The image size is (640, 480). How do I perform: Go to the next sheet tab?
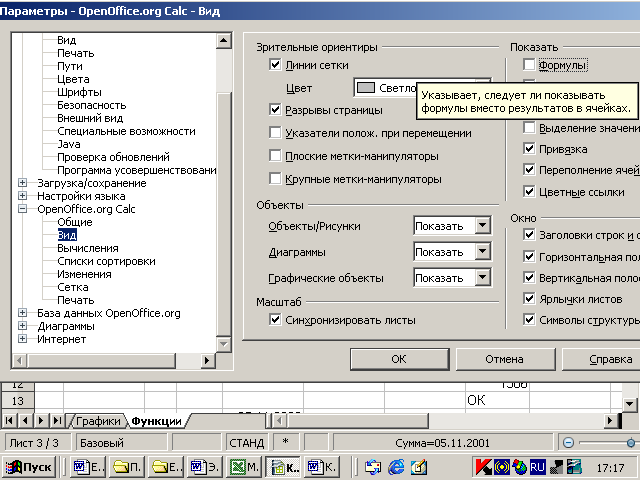41,420
